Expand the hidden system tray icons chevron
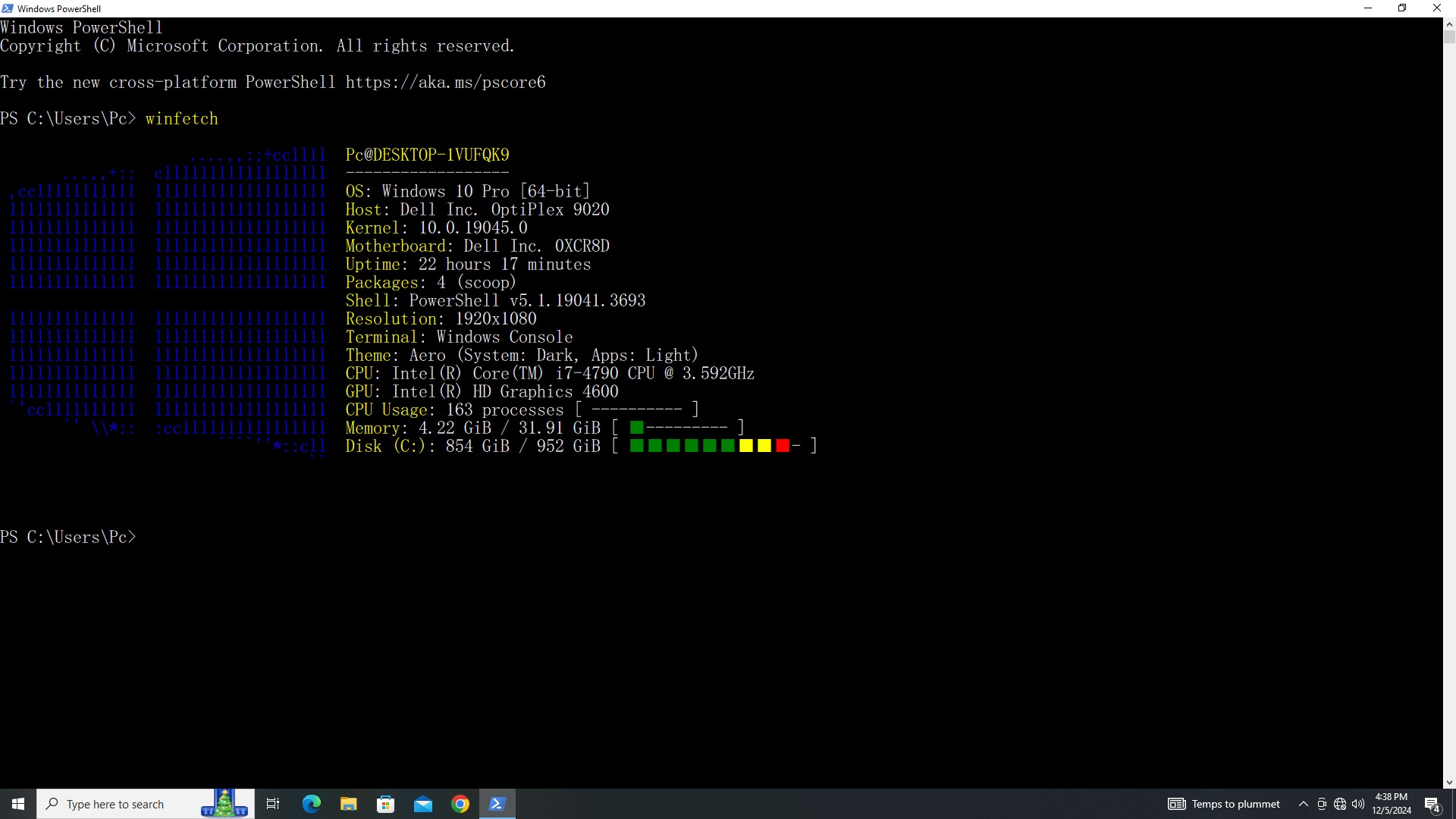Viewport: 1456px width, 819px height. point(1303,804)
